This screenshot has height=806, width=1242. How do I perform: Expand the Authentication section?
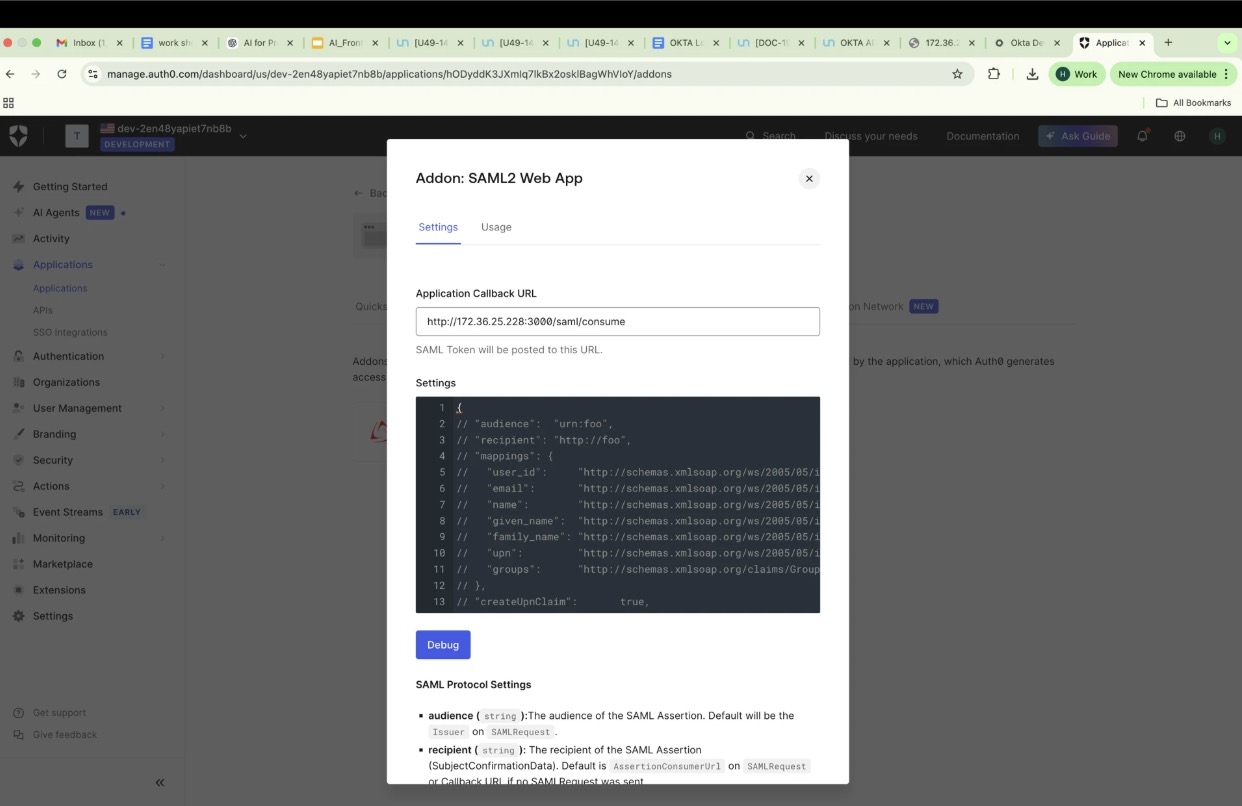tap(75, 356)
